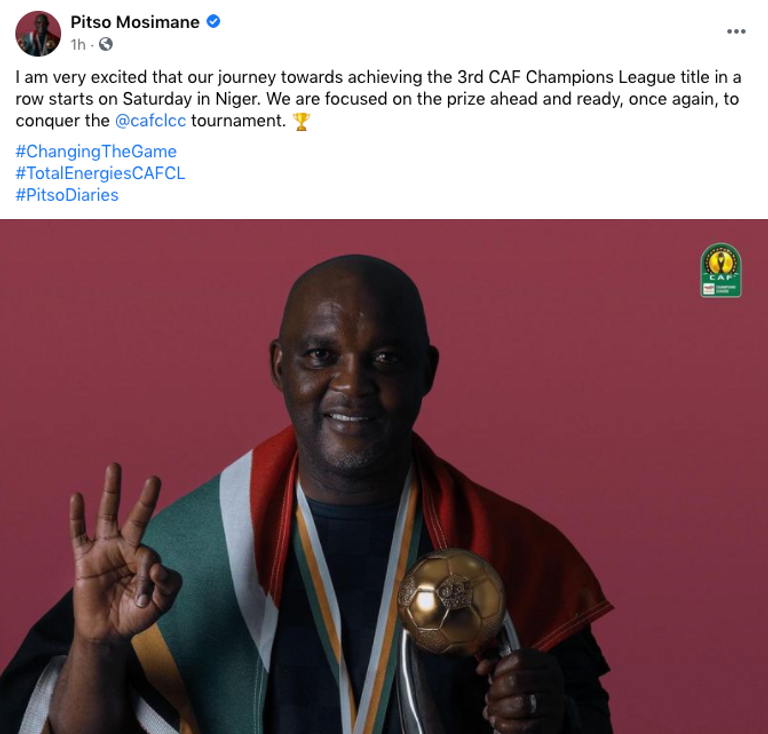Click the trophy emoji after 'tournament.'
The image size is (768, 734).
(x=301, y=121)
